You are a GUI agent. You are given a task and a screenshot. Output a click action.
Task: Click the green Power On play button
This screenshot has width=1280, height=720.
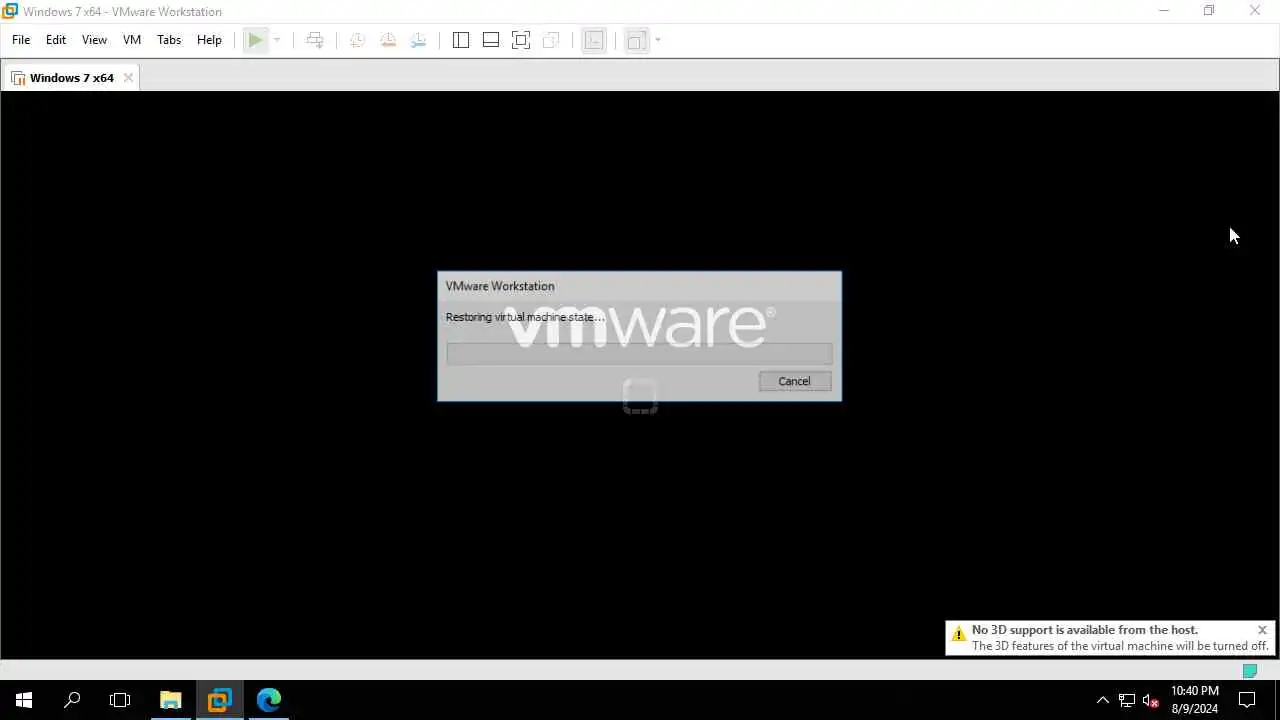[256, 40]
